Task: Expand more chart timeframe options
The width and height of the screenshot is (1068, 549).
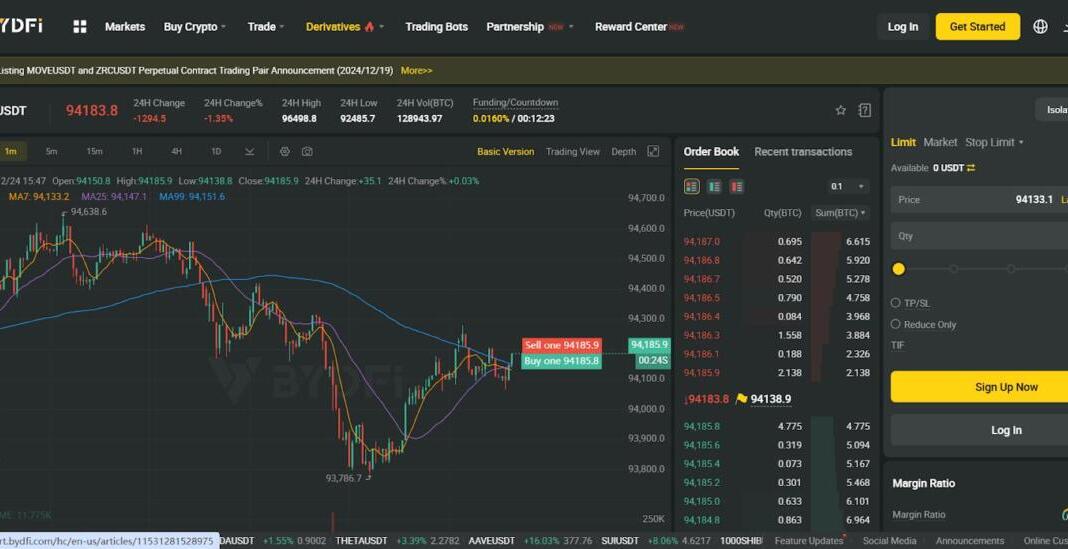Action: click(x=249, y=152)
